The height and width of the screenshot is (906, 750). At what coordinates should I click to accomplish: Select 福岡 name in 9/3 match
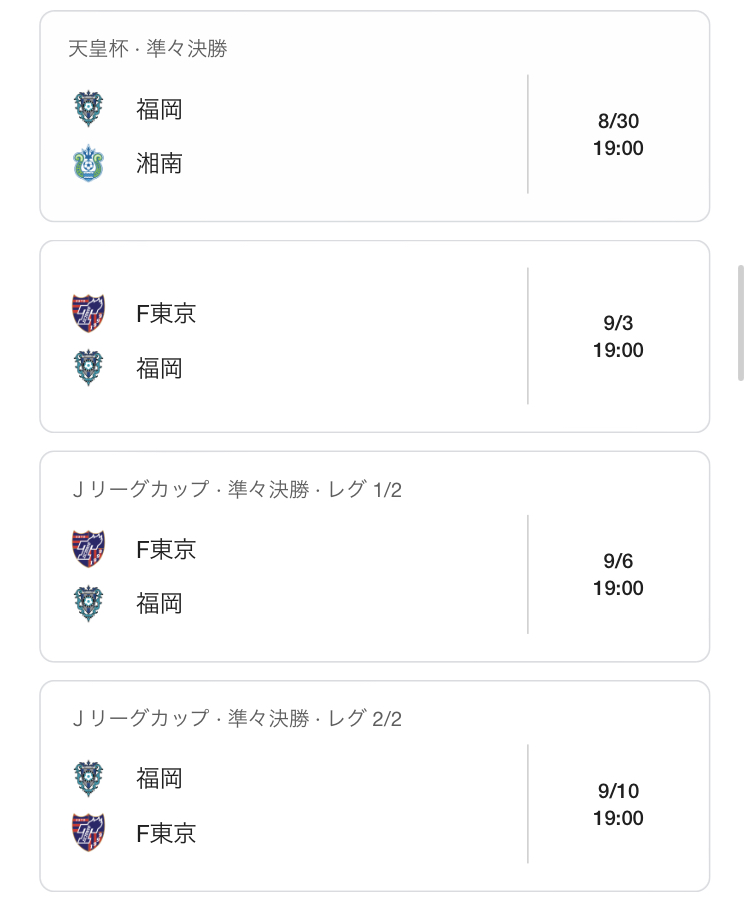(159, 368)
